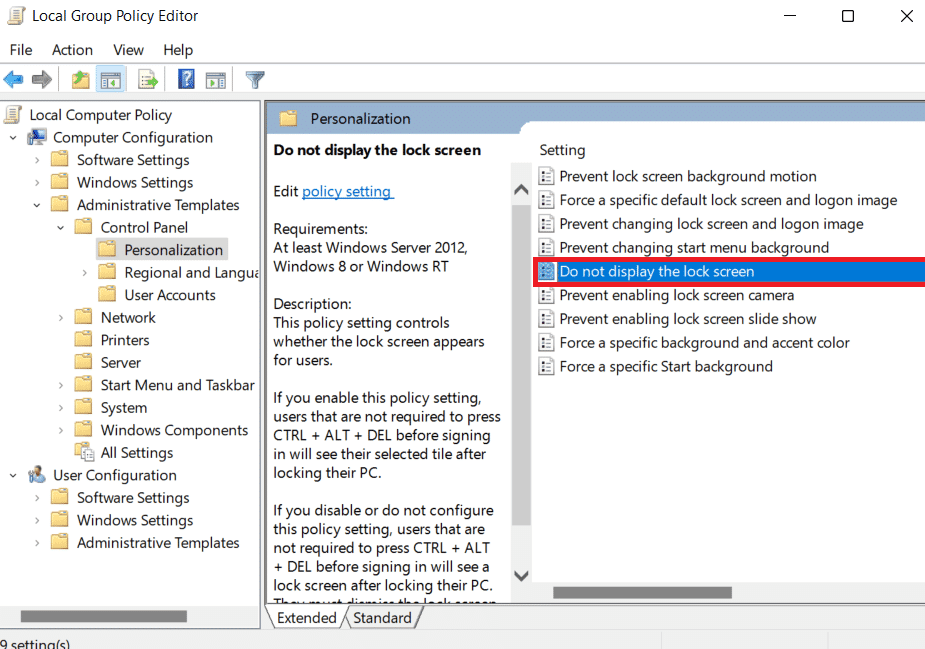
Task: Expand Software Settings under User Configuration
Action: point(37,498)
